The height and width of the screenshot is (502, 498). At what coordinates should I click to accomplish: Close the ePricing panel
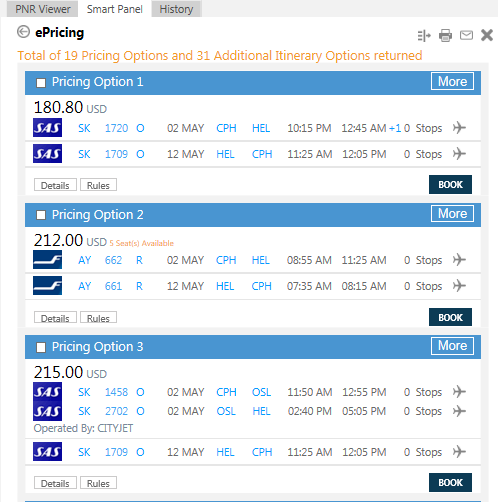click(487, 35)
